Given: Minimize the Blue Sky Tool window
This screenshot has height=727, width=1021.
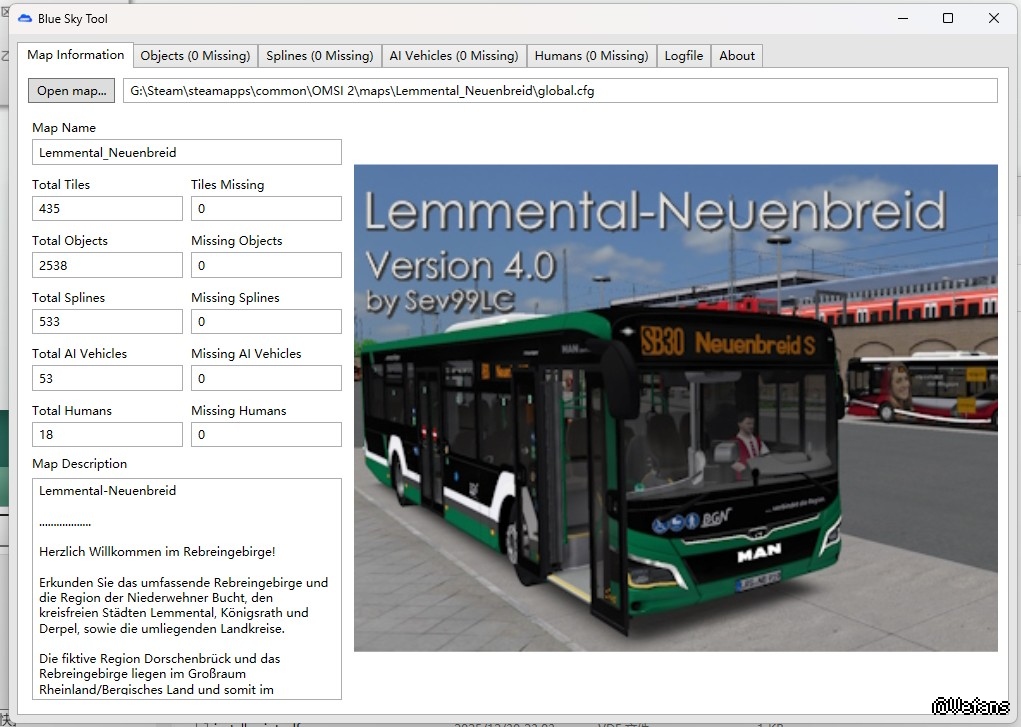Looking at the screenshot, I should 902,18.
